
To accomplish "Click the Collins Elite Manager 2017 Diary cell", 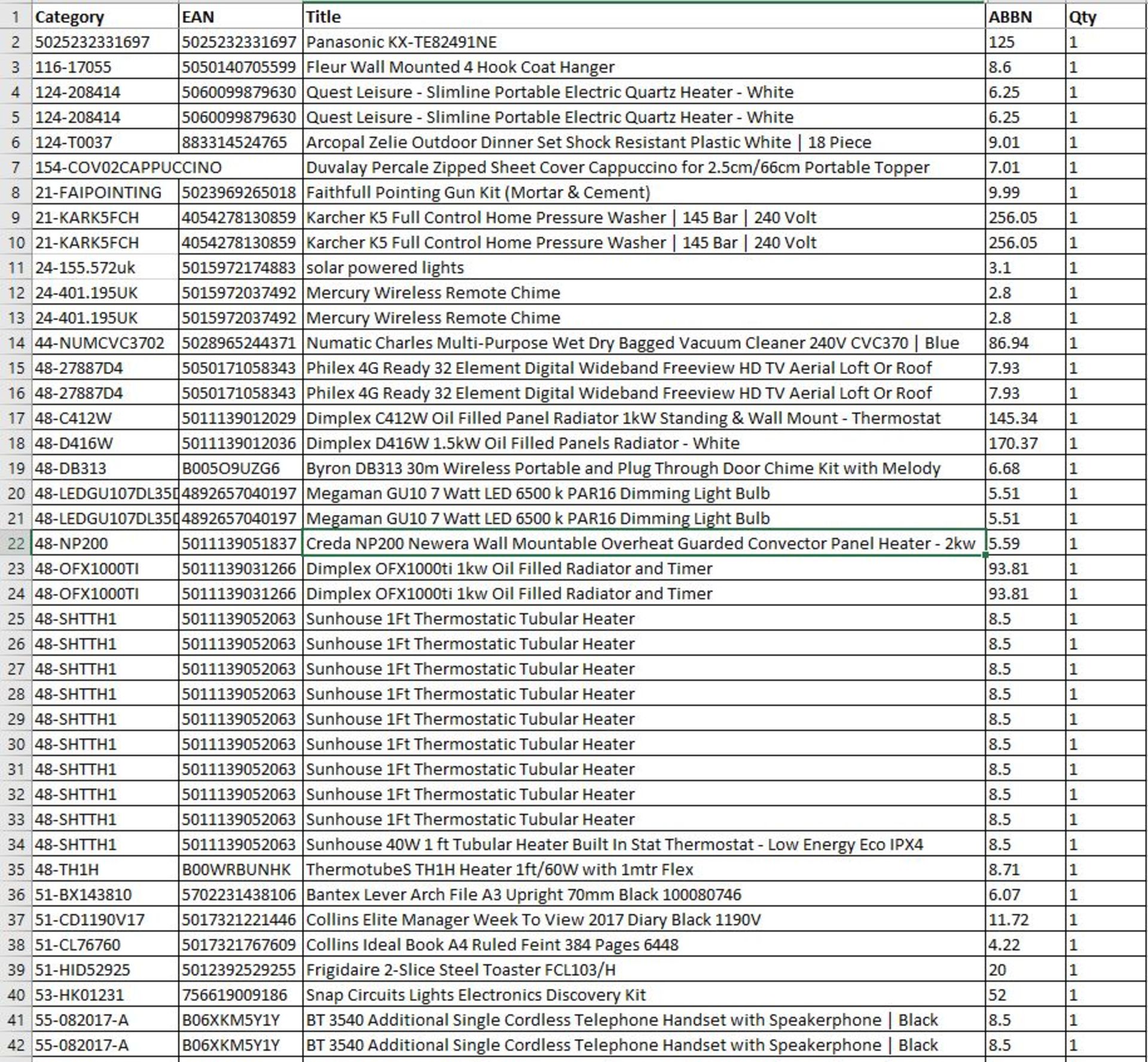I will point(644,920).
